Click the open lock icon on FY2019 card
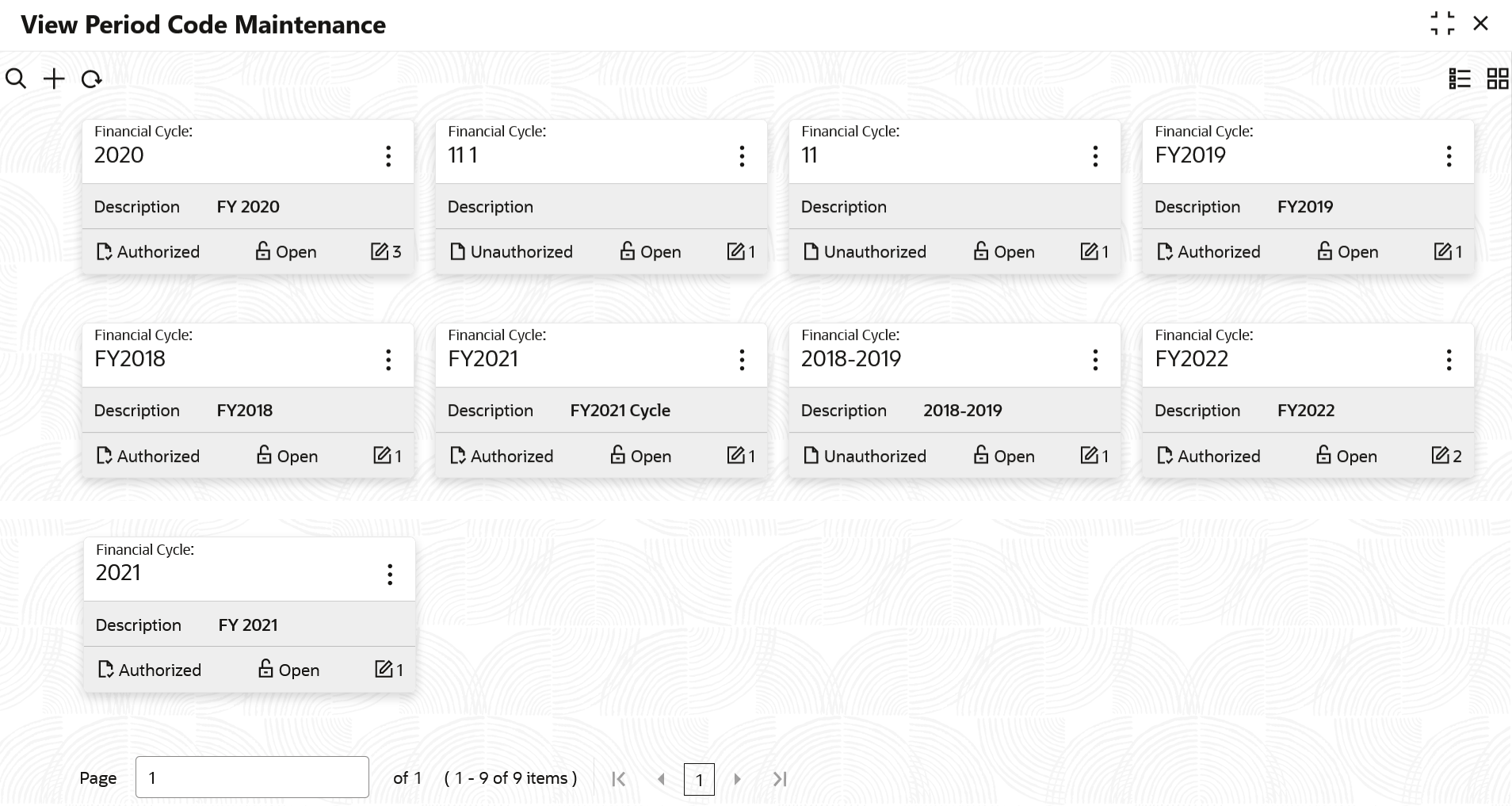 pyautogui.click(x=1325, y=251)
